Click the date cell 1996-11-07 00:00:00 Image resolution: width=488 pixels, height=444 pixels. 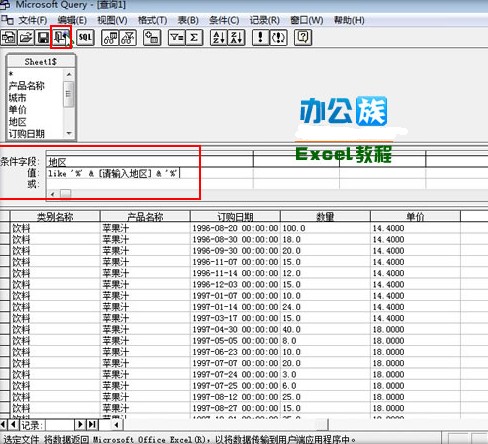235,262
